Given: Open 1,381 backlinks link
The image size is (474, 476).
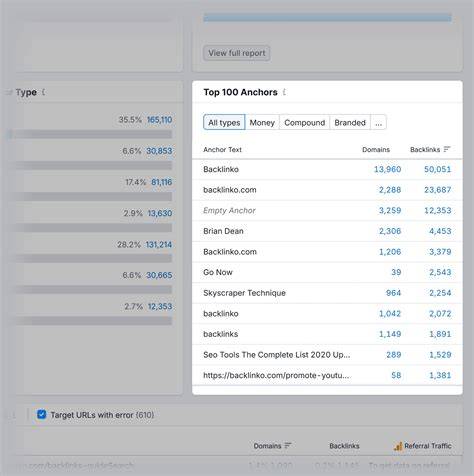Looking at the screenshot, I should click(x=440, y=375).
